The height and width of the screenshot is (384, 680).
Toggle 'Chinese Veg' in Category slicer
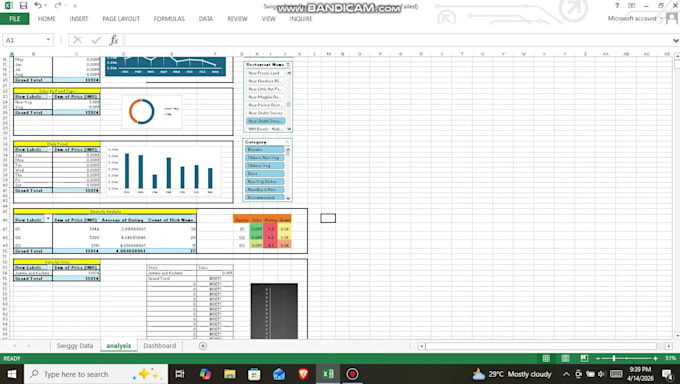click(x=265, y=166)
